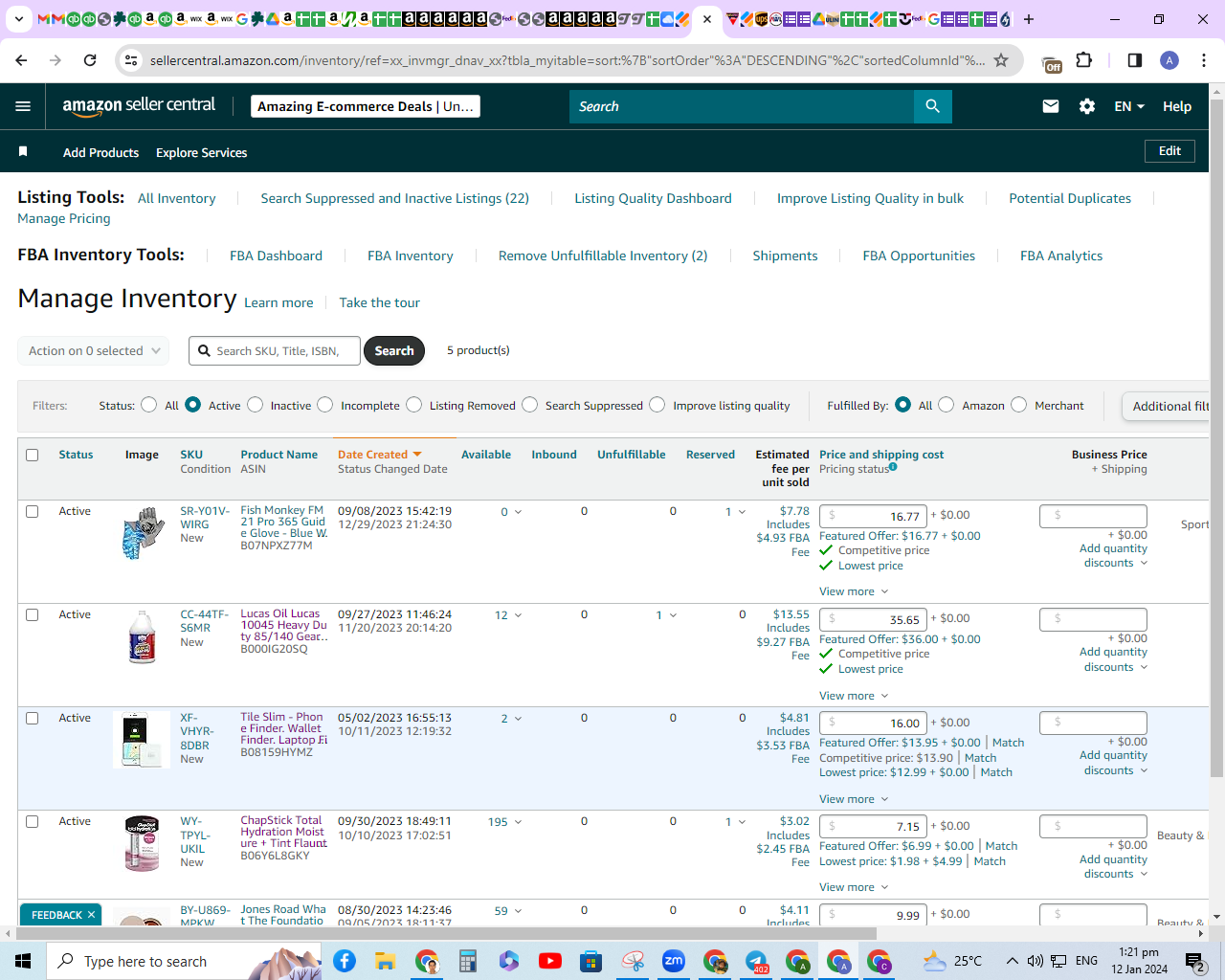Go back with the browser back arrow

coord(21,60)
